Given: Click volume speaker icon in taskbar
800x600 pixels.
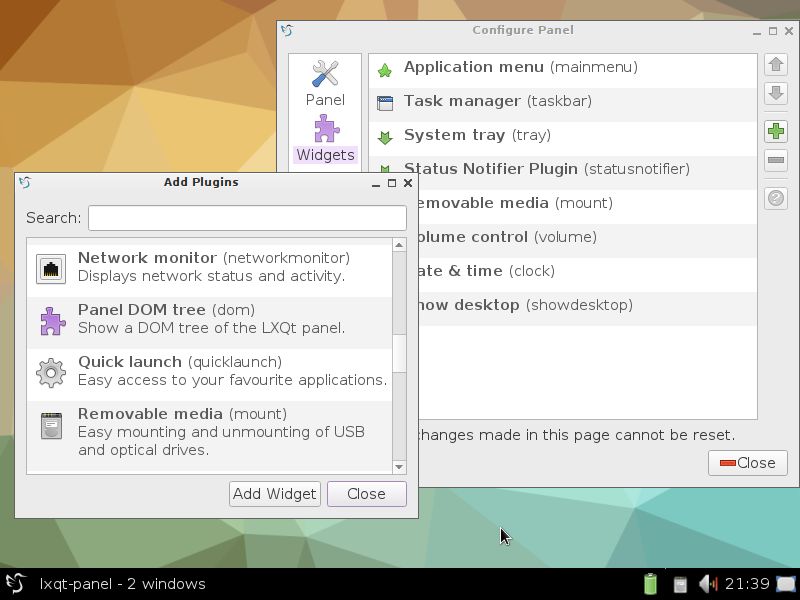Looking at the screenshot, I should click(708, 584).
